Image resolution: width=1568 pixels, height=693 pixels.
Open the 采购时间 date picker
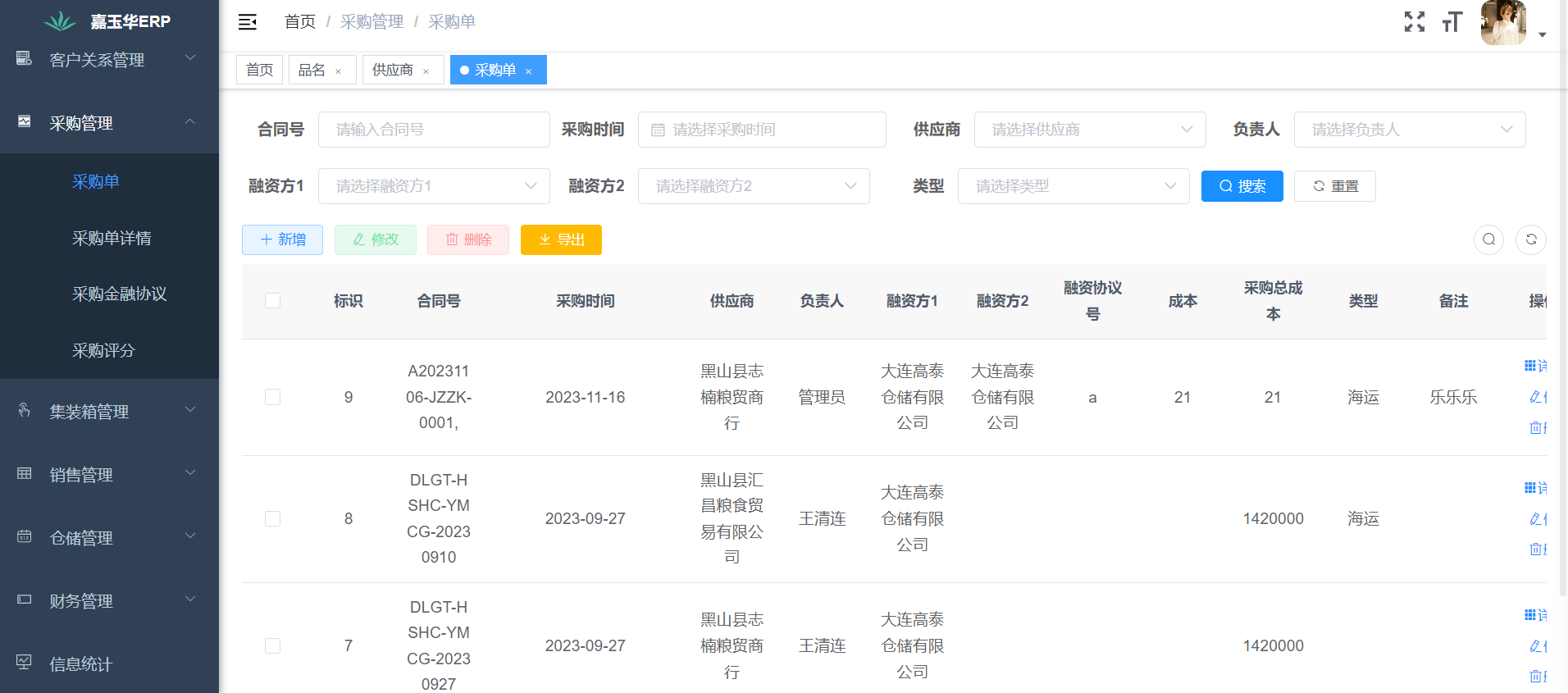(x=762, y=130)
